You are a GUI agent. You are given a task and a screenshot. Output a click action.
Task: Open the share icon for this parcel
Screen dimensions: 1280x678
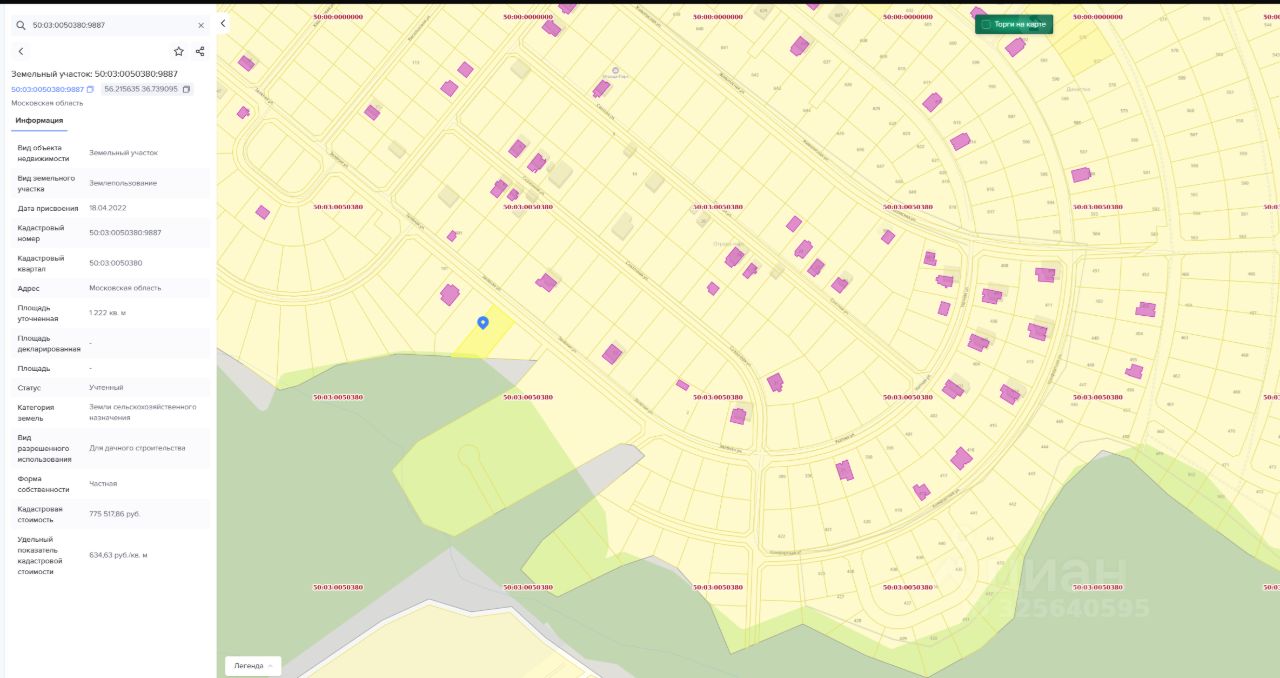tap(200, 51)
